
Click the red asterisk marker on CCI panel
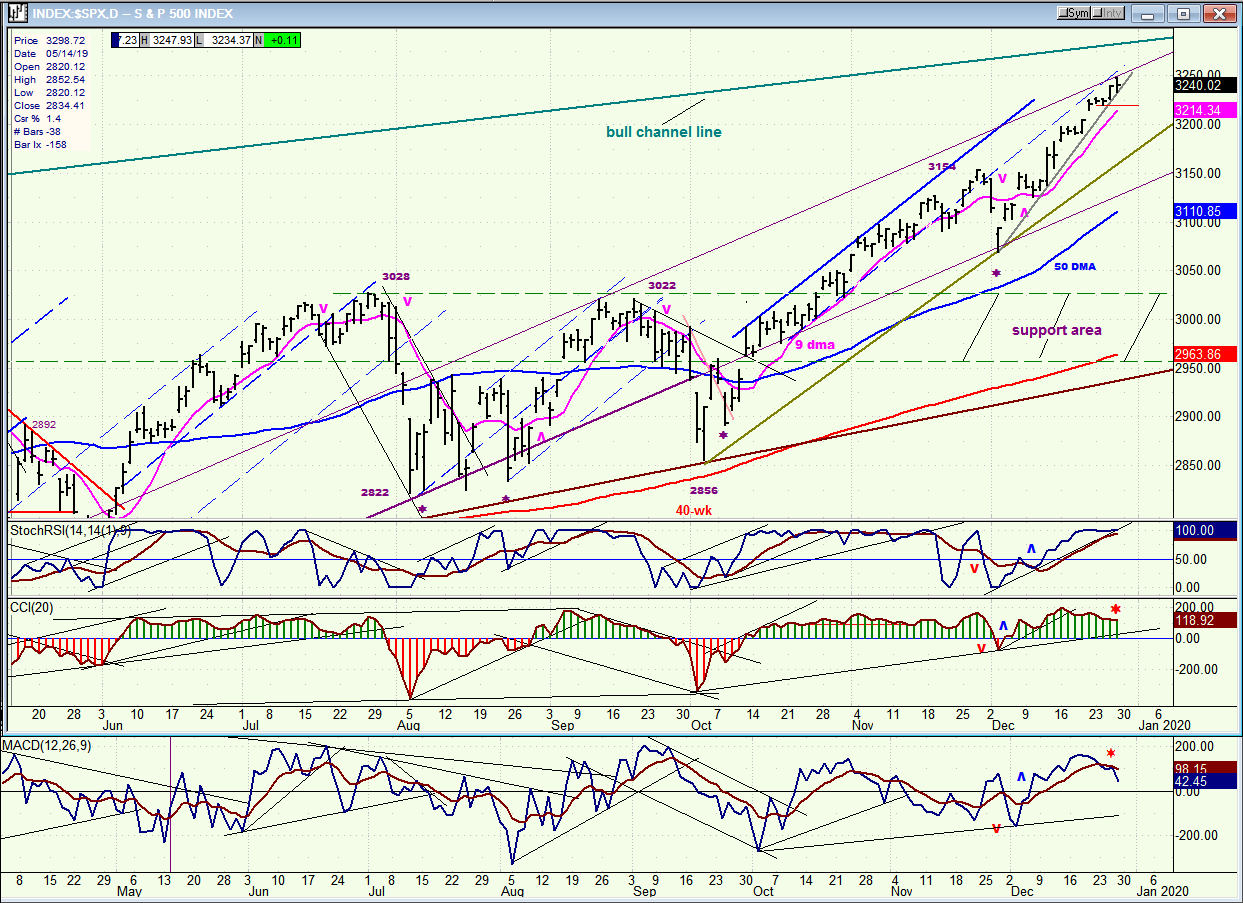[1116, 610]
